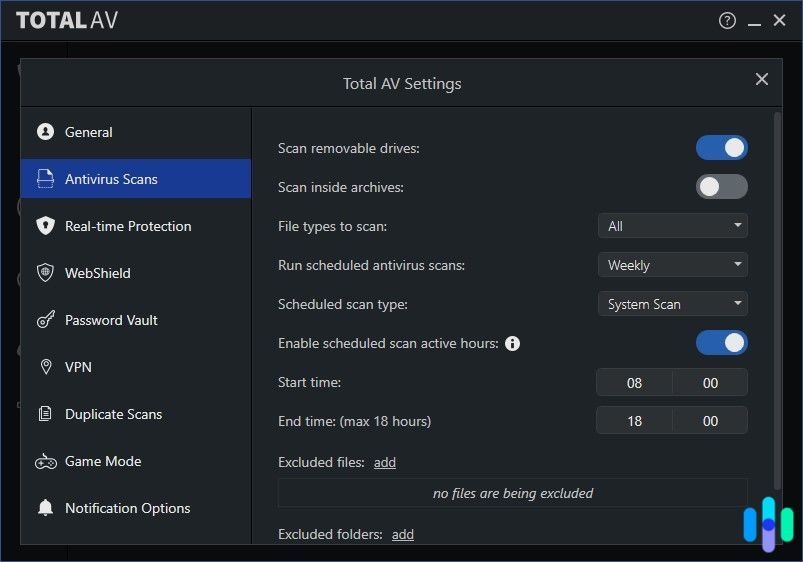
Task: Go to Password Vault settings
Action: (136, 320)
